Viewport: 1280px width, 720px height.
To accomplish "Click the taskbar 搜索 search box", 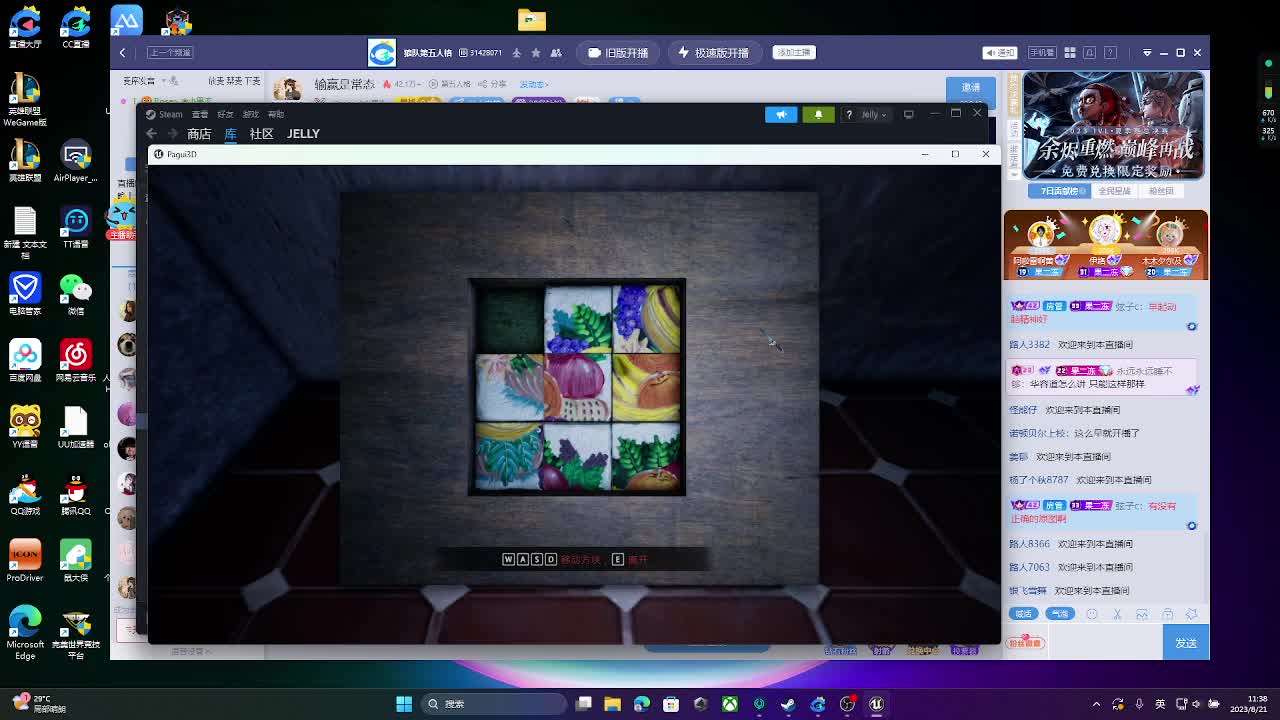I will click(x=493, y=704).
